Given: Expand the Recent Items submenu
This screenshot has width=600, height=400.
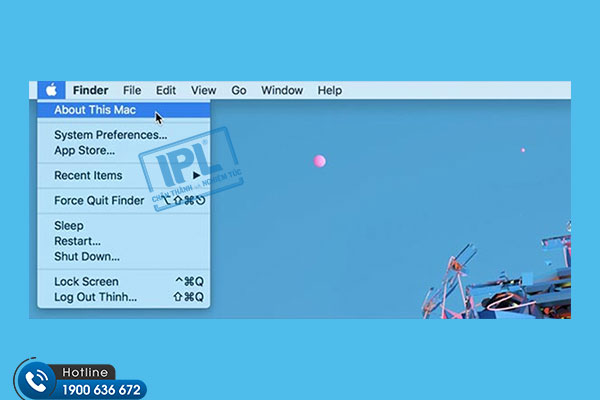Looking at the screenshot, I should [x=124, y=175].
